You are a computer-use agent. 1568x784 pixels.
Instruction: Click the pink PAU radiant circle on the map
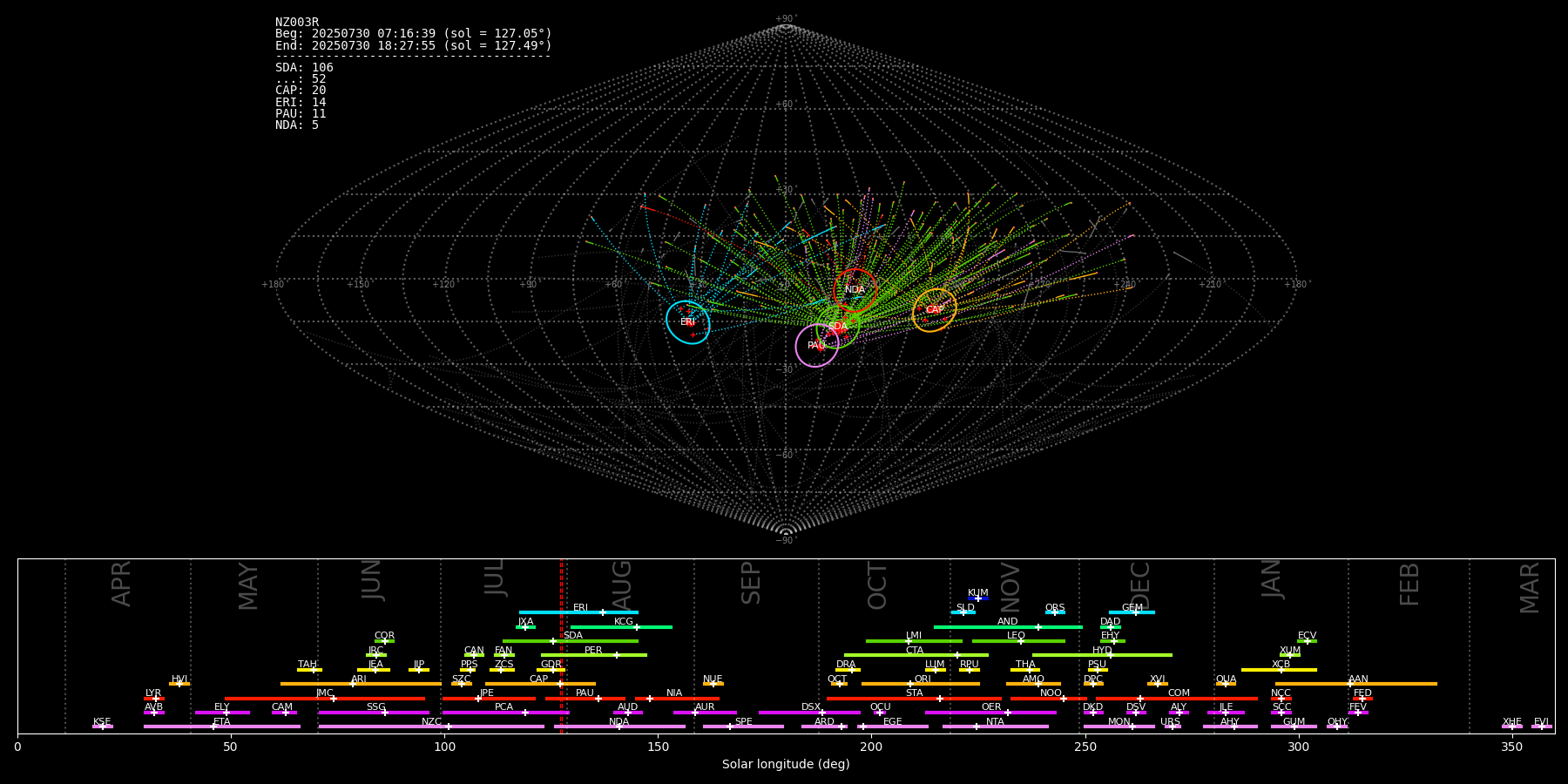[817, 346]
